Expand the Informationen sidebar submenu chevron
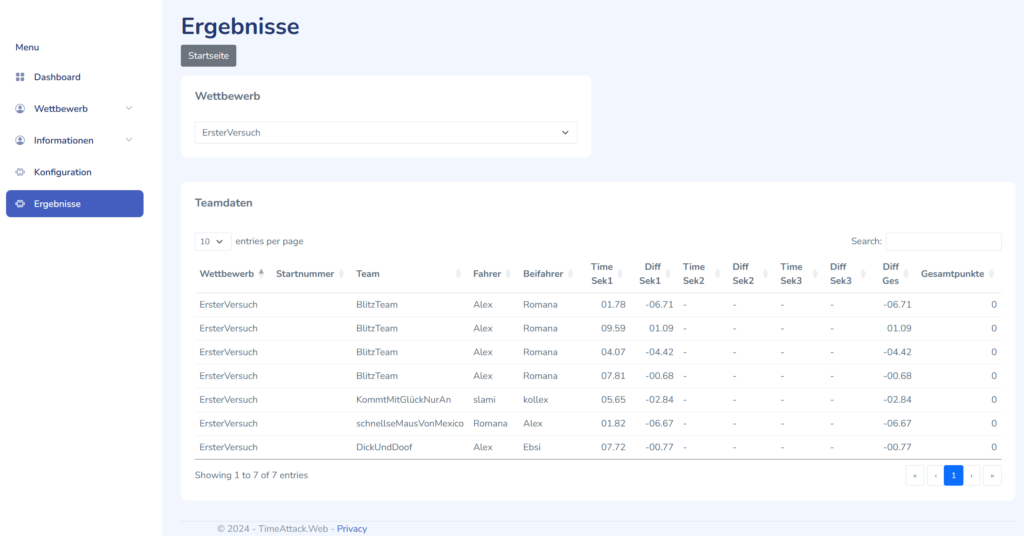 click(x=129, y=140)
